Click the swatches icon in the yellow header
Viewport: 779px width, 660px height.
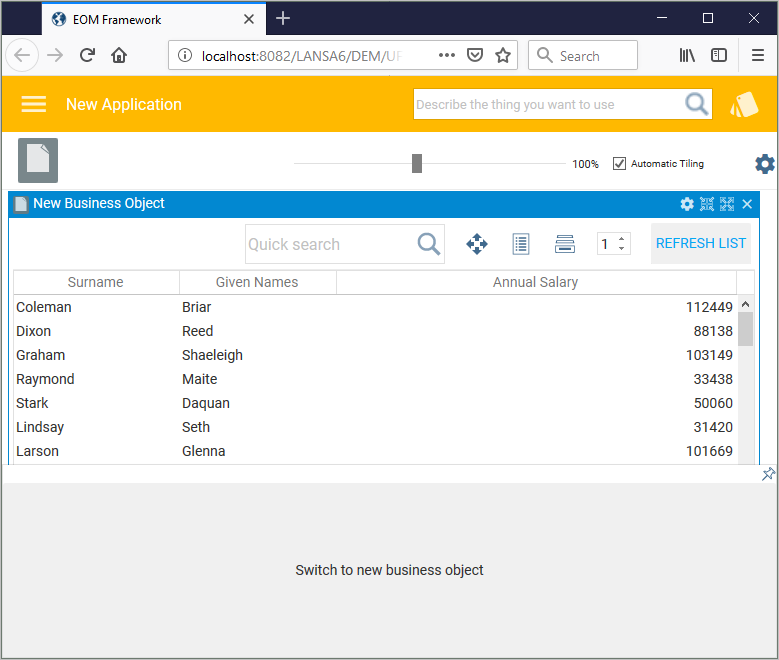pos(744,105)
